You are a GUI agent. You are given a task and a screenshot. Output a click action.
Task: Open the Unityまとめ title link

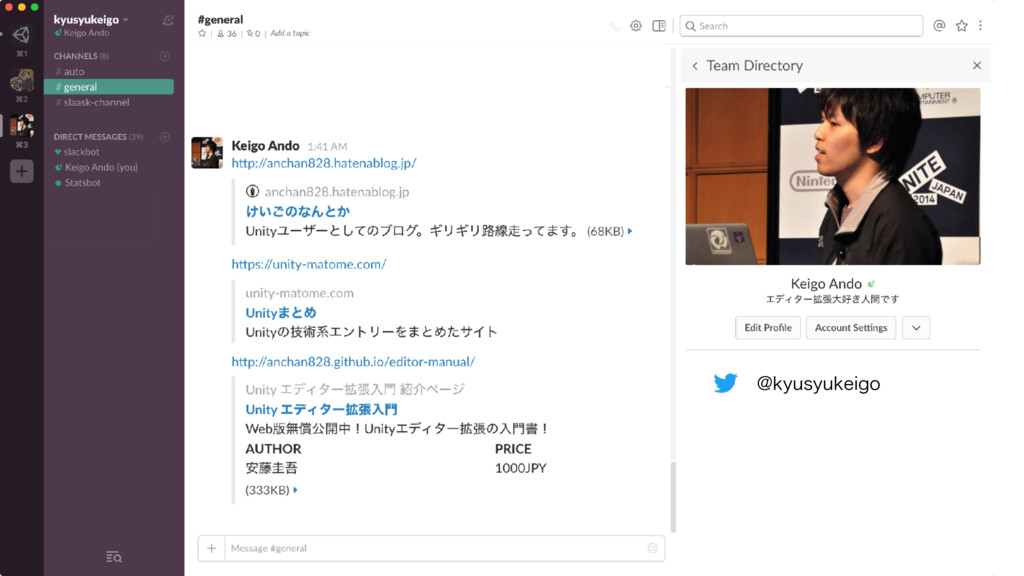pos(281,313)
